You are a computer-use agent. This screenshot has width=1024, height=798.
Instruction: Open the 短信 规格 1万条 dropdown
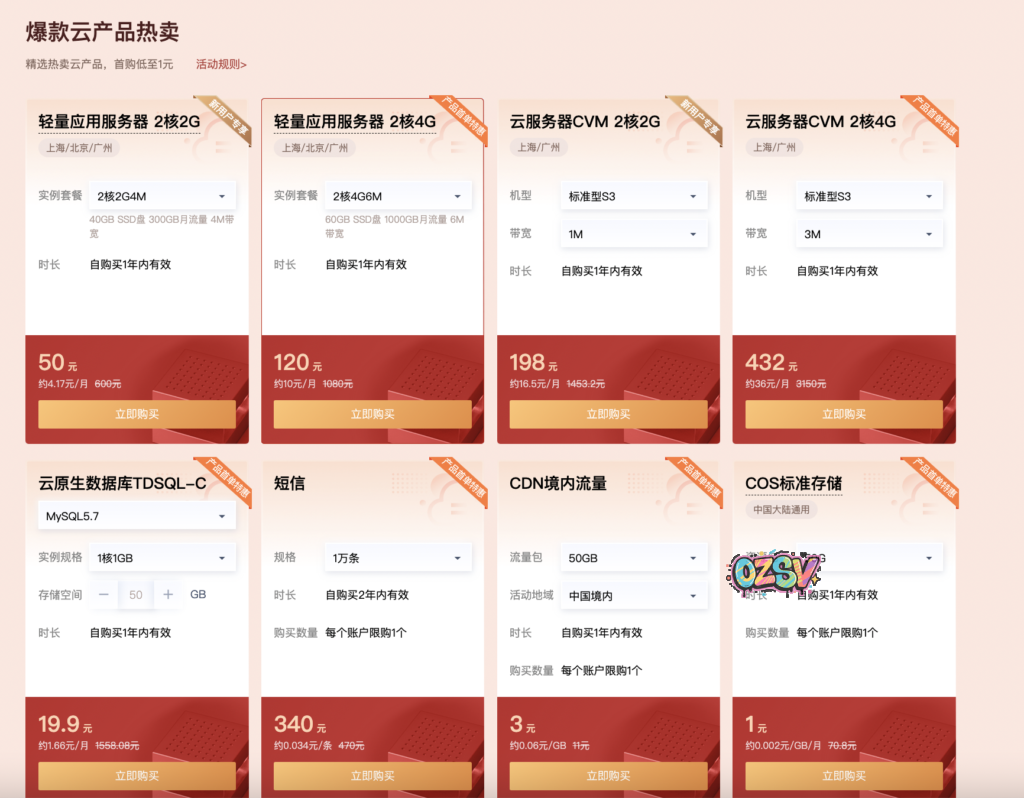(x=398, y=558)
